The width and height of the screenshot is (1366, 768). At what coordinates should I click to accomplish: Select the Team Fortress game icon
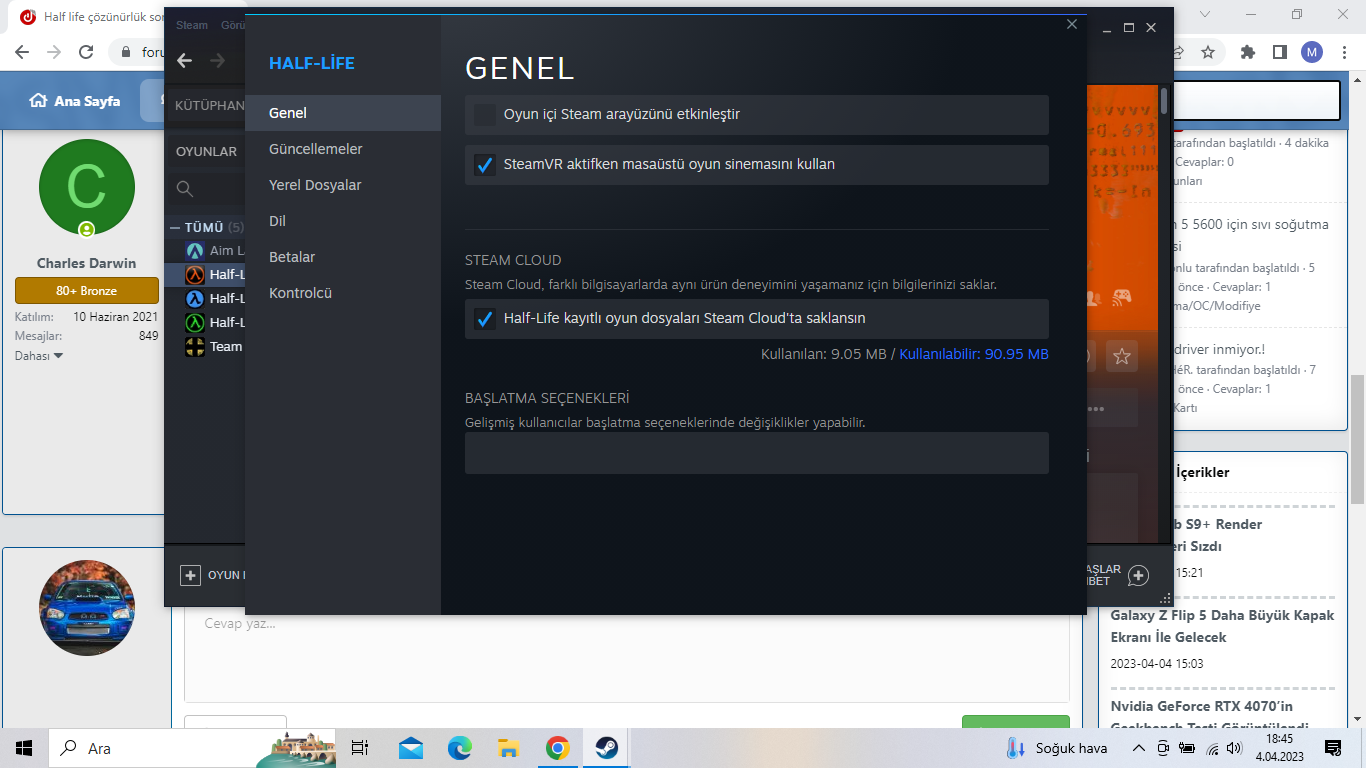[195, 347]
